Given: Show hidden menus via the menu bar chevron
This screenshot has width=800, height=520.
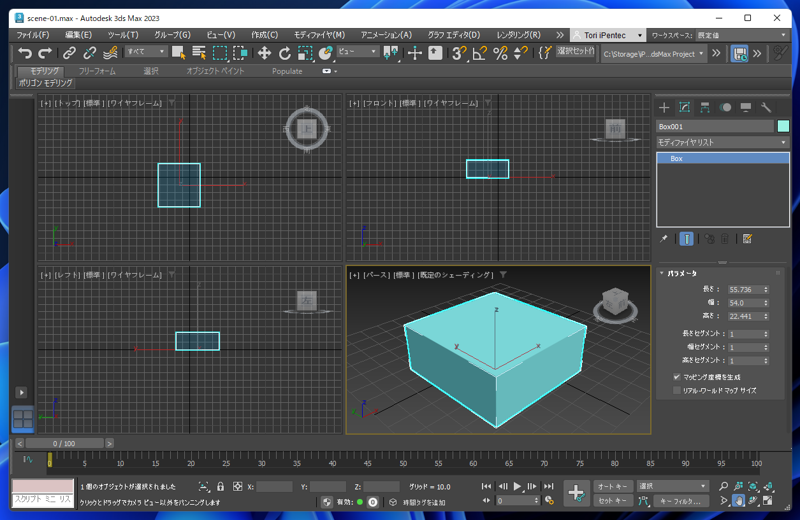Looking at the screenshot, I should [560, 35].
